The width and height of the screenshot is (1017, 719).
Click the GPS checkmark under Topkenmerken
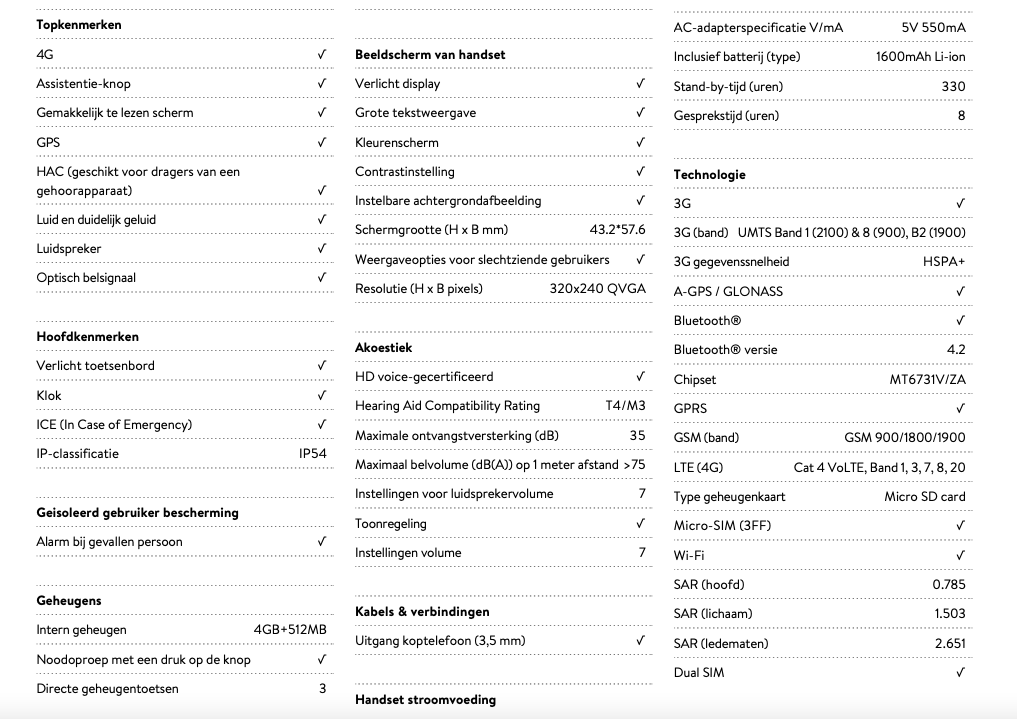point(322,142)
